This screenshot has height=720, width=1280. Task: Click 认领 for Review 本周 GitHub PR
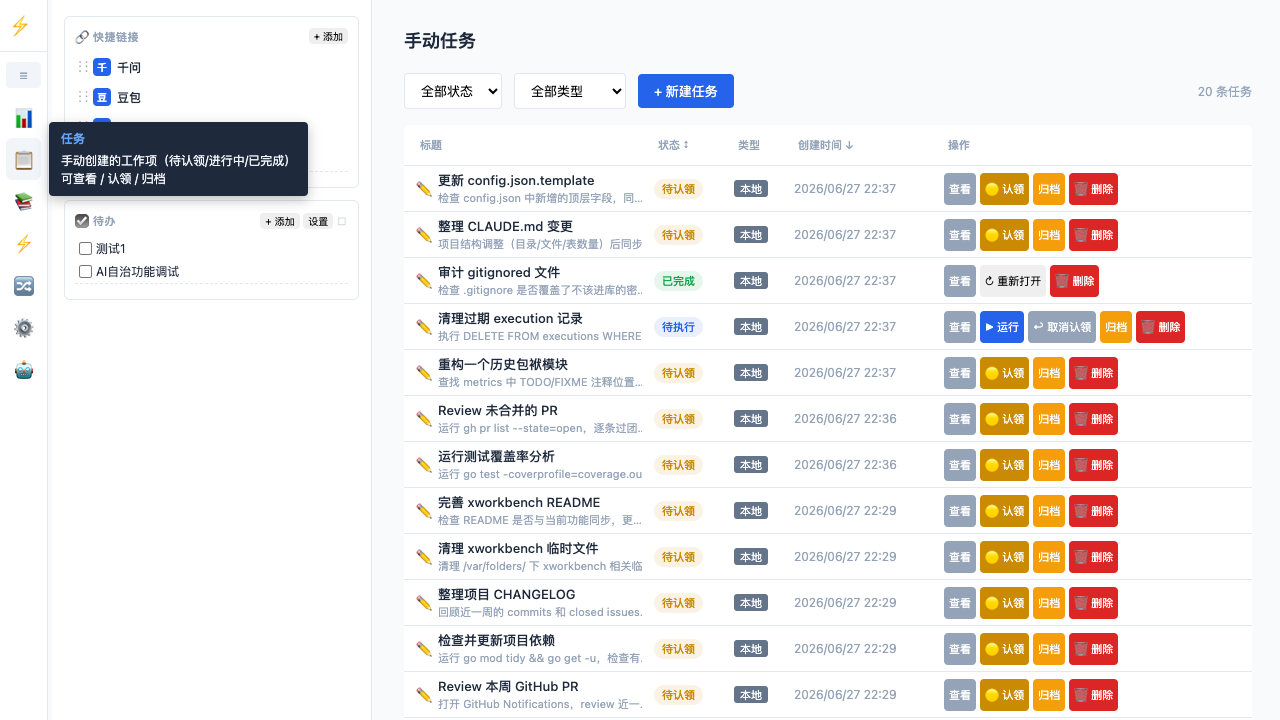pos(1004,695)
